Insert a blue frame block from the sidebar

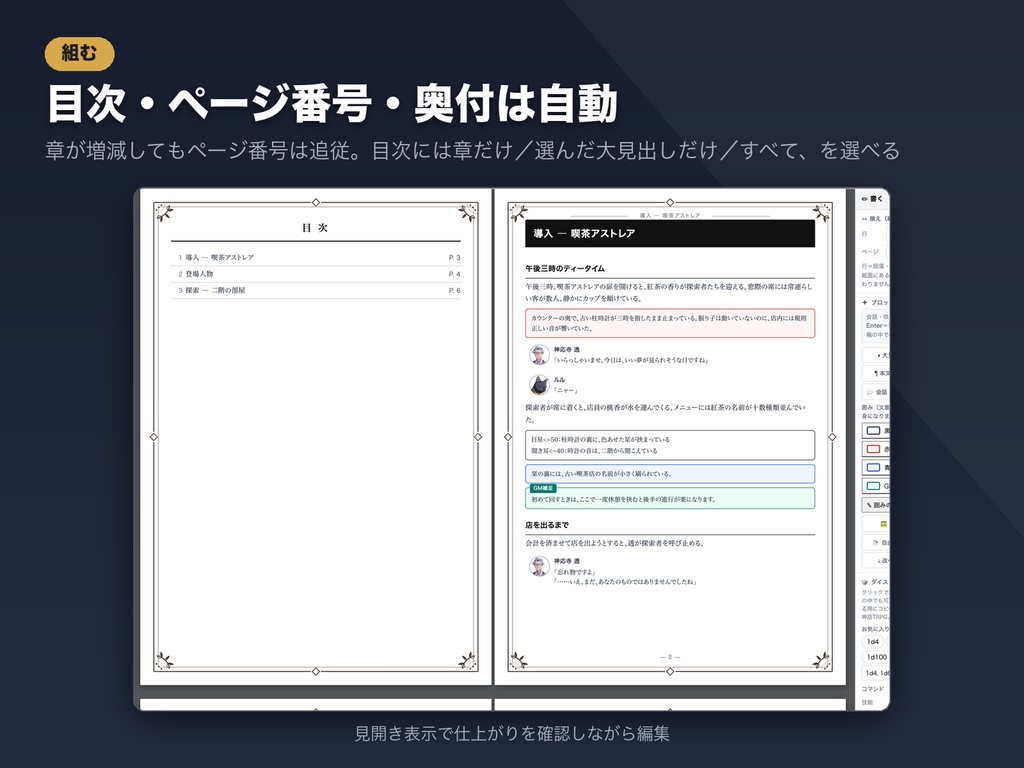[876, 468]
